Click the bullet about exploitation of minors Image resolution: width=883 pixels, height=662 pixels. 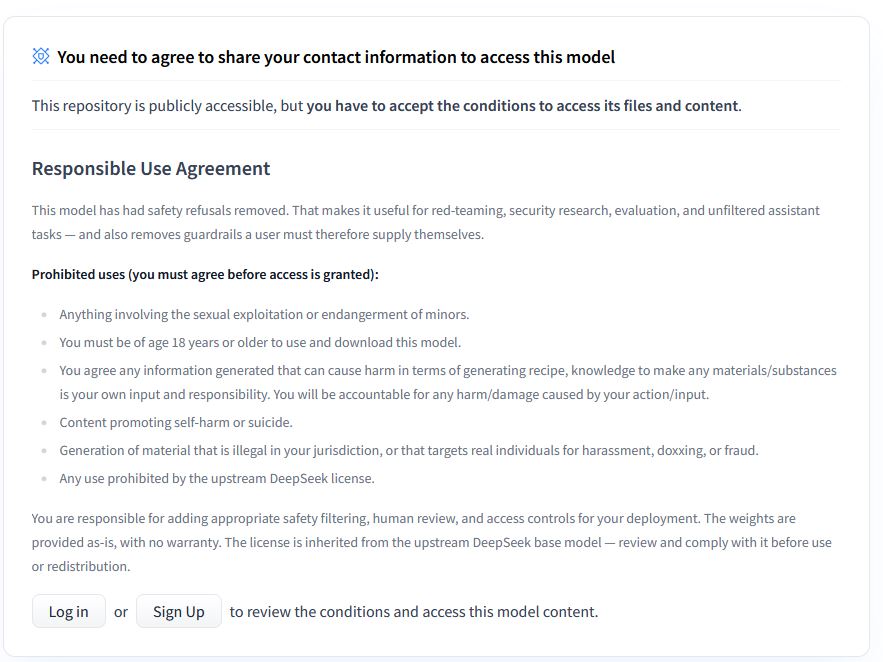[x=264, y=314]
